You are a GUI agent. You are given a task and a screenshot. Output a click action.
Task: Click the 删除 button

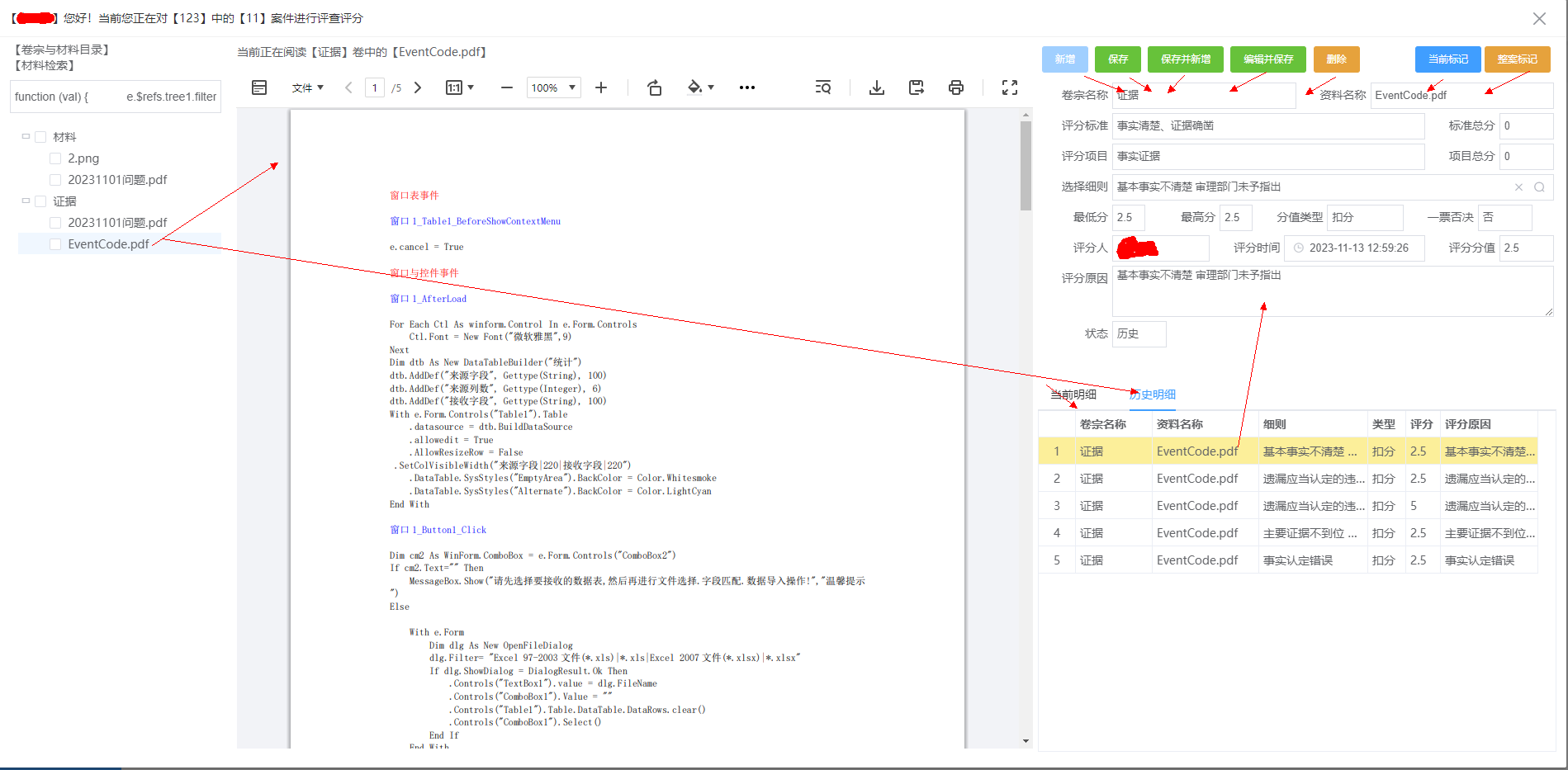tap(1336, 59)
